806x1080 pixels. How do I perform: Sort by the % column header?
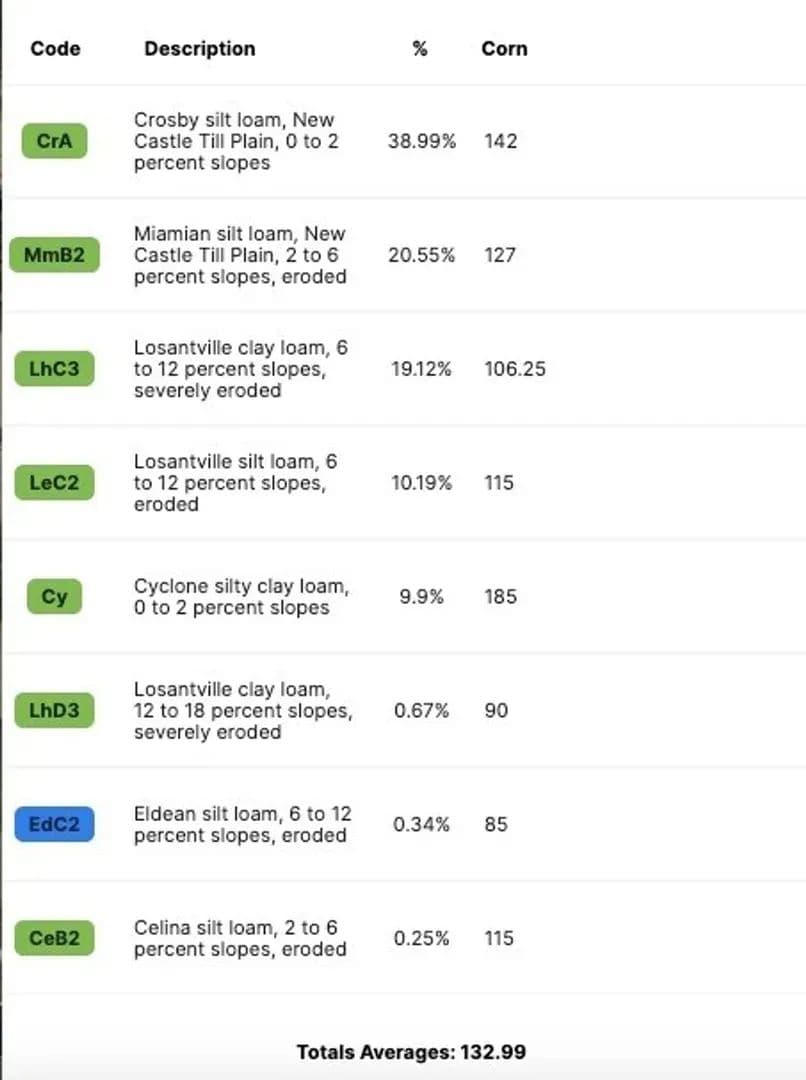[420, 48]
